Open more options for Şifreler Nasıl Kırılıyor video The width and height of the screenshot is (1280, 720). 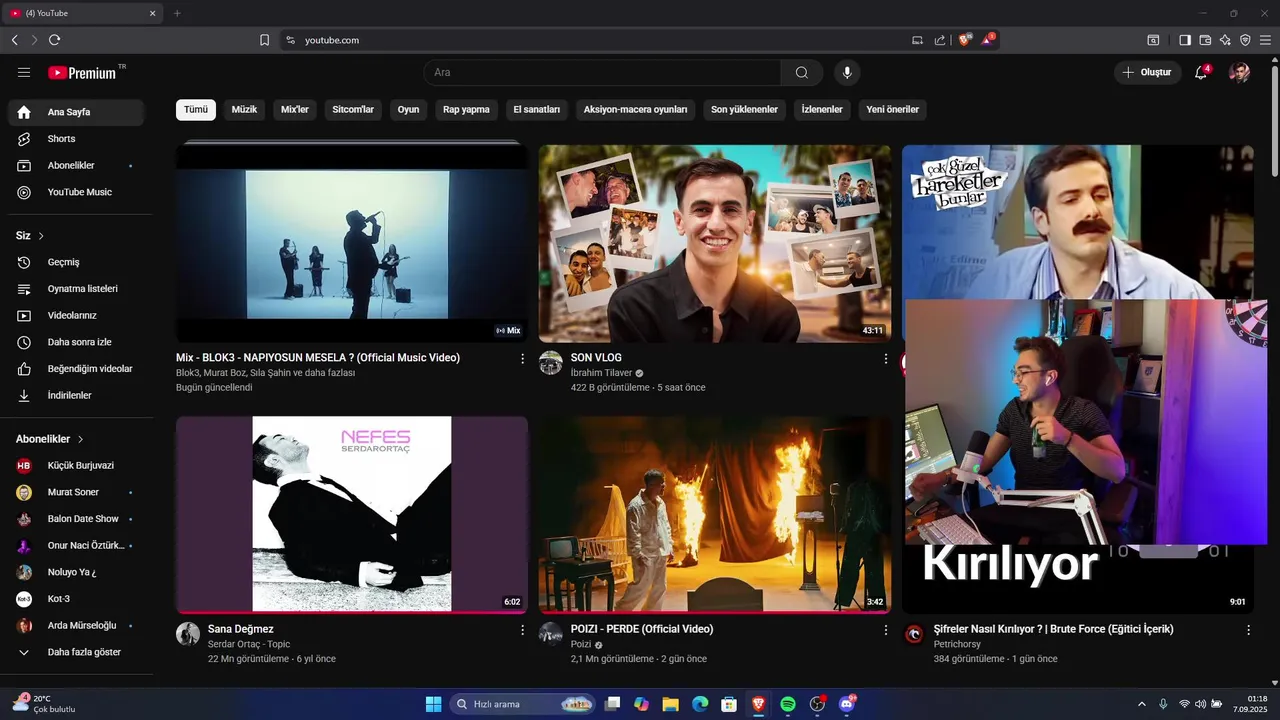click(1248, 630)
